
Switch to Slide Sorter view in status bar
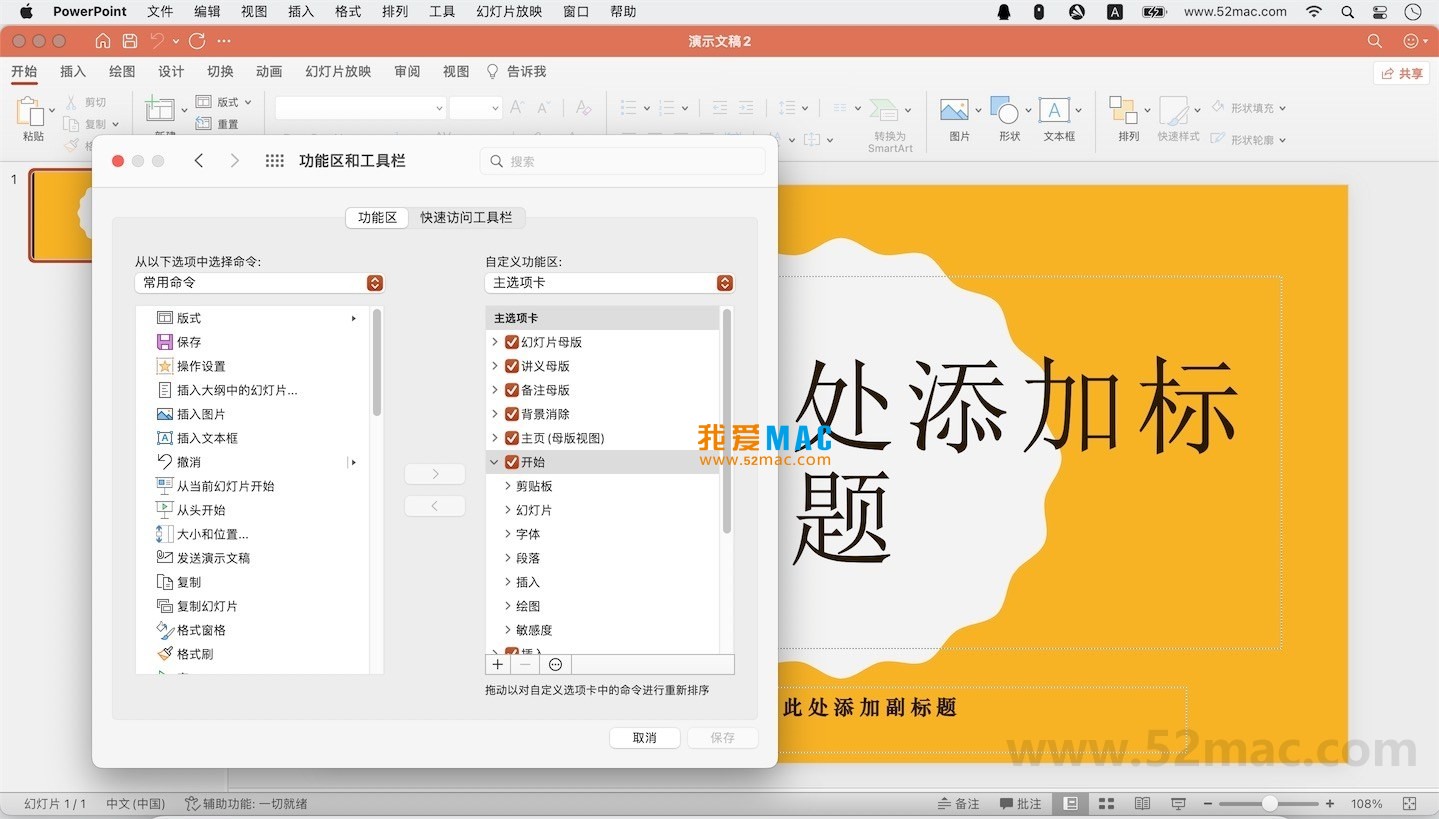coord(1106,803)
